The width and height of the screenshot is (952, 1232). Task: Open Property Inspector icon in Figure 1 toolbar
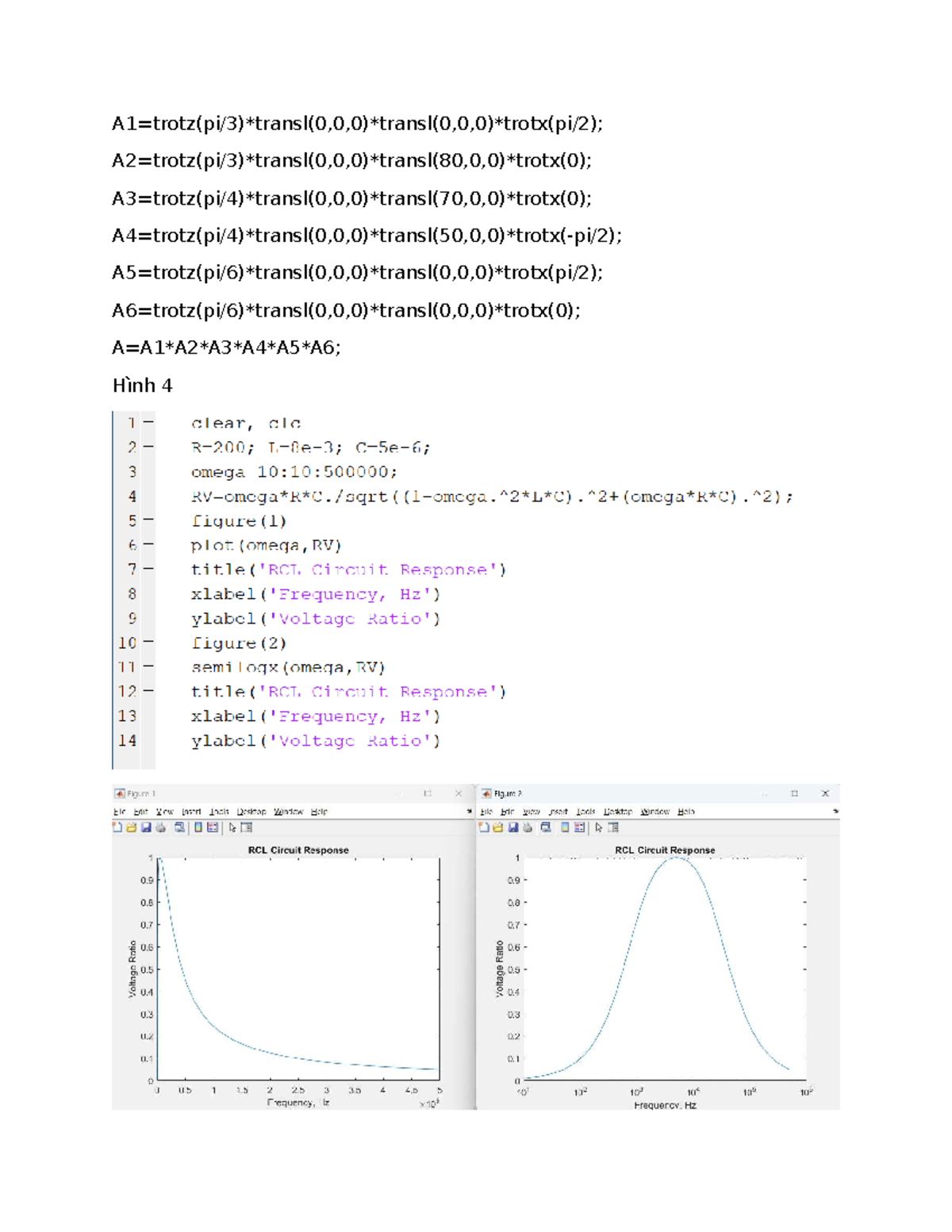click(247, 827)
